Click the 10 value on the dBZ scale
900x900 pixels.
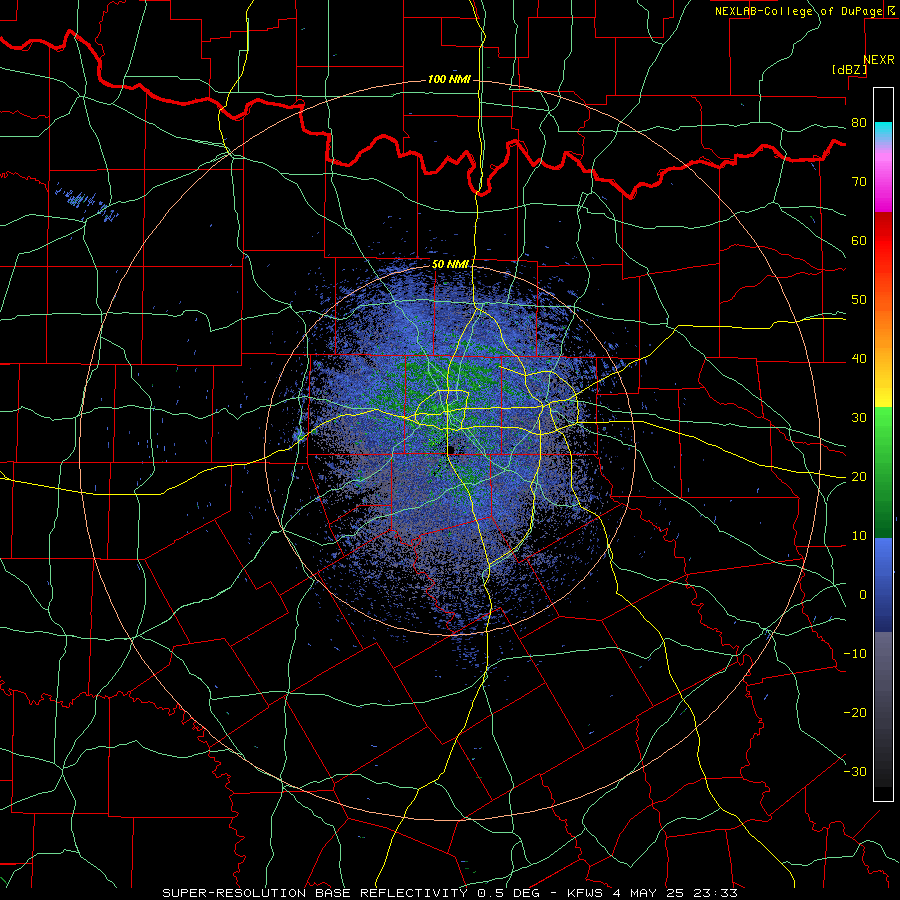click(x=859, y=536)
